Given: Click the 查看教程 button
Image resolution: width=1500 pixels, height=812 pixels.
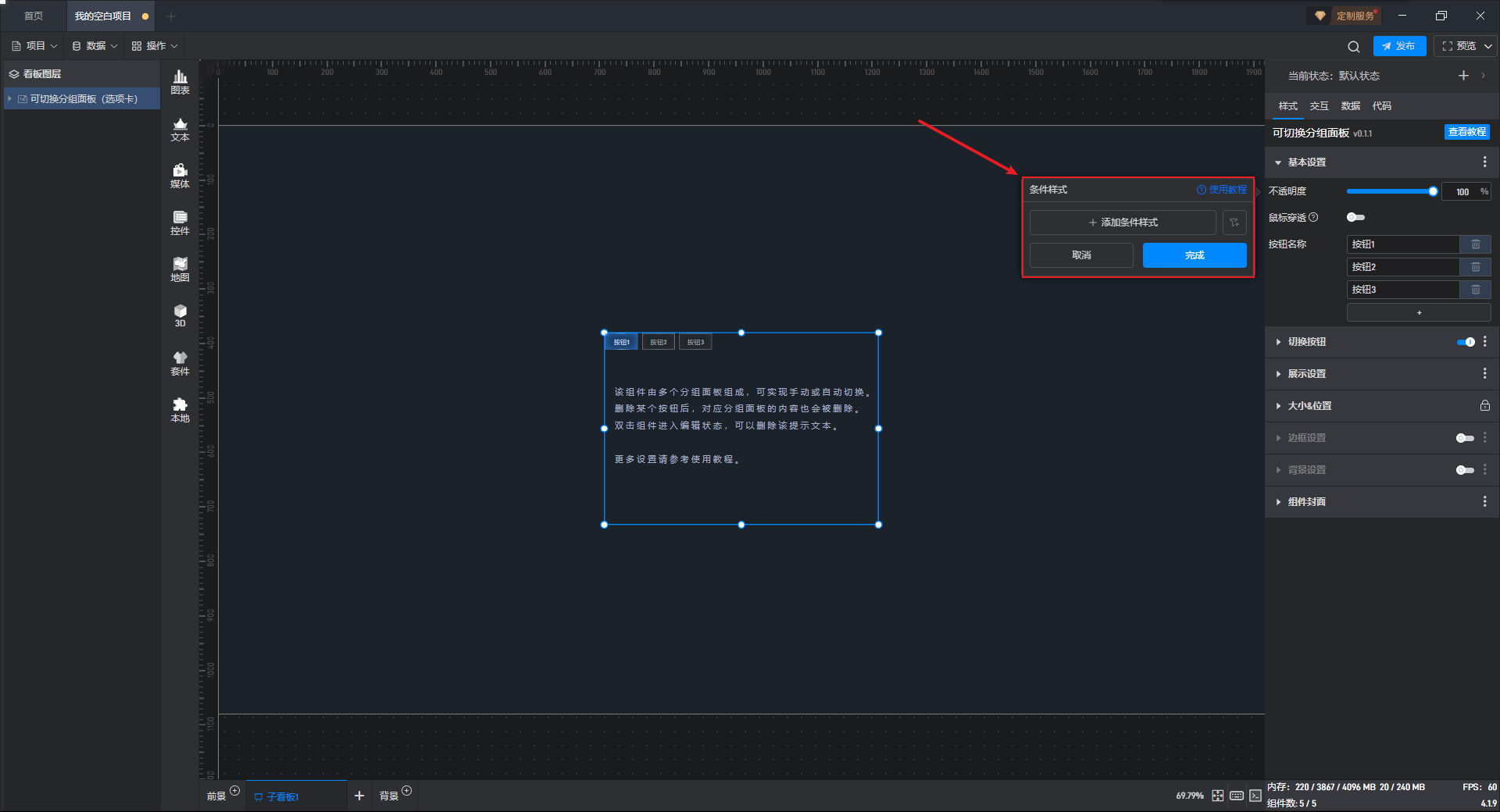Looking at the screenshot, I should click(1466, 132).
